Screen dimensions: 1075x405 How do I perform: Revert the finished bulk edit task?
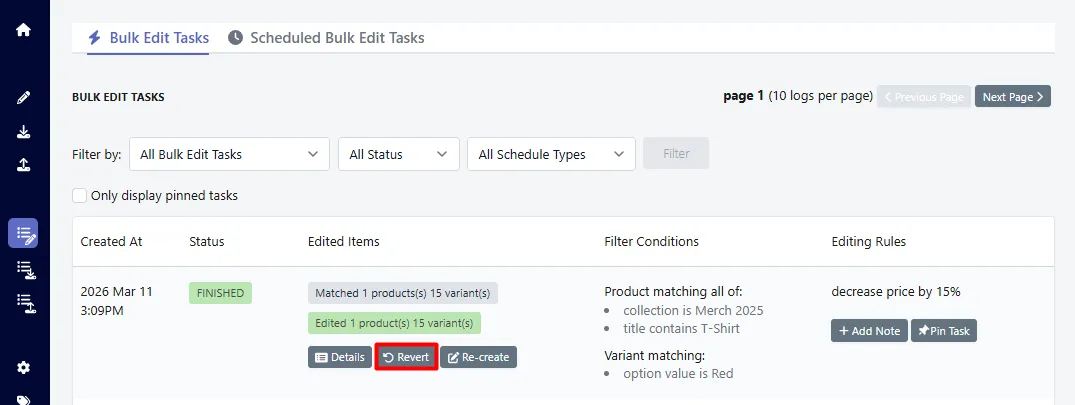[x=406, y=357]
